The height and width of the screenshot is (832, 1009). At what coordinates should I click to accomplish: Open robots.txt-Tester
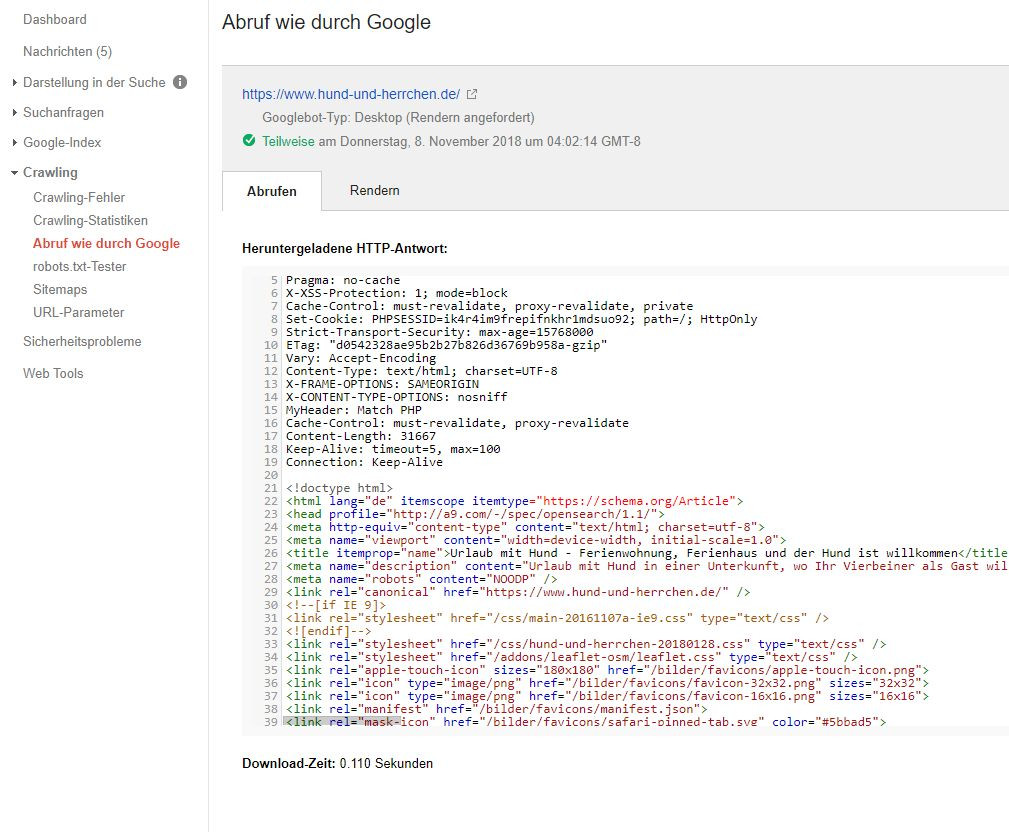coord(79,266)
